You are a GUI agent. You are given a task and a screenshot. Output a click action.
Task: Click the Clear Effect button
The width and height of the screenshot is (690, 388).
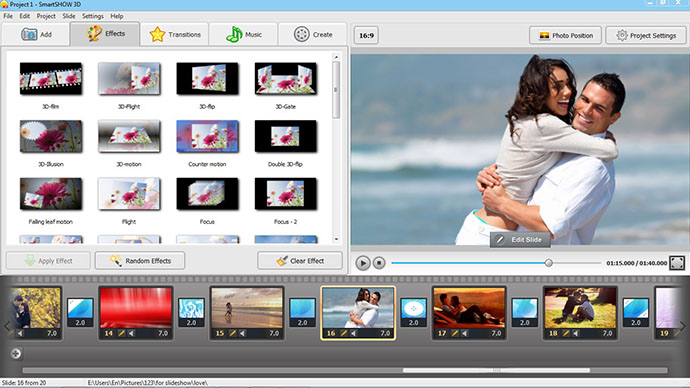click(x=300, y=261)
